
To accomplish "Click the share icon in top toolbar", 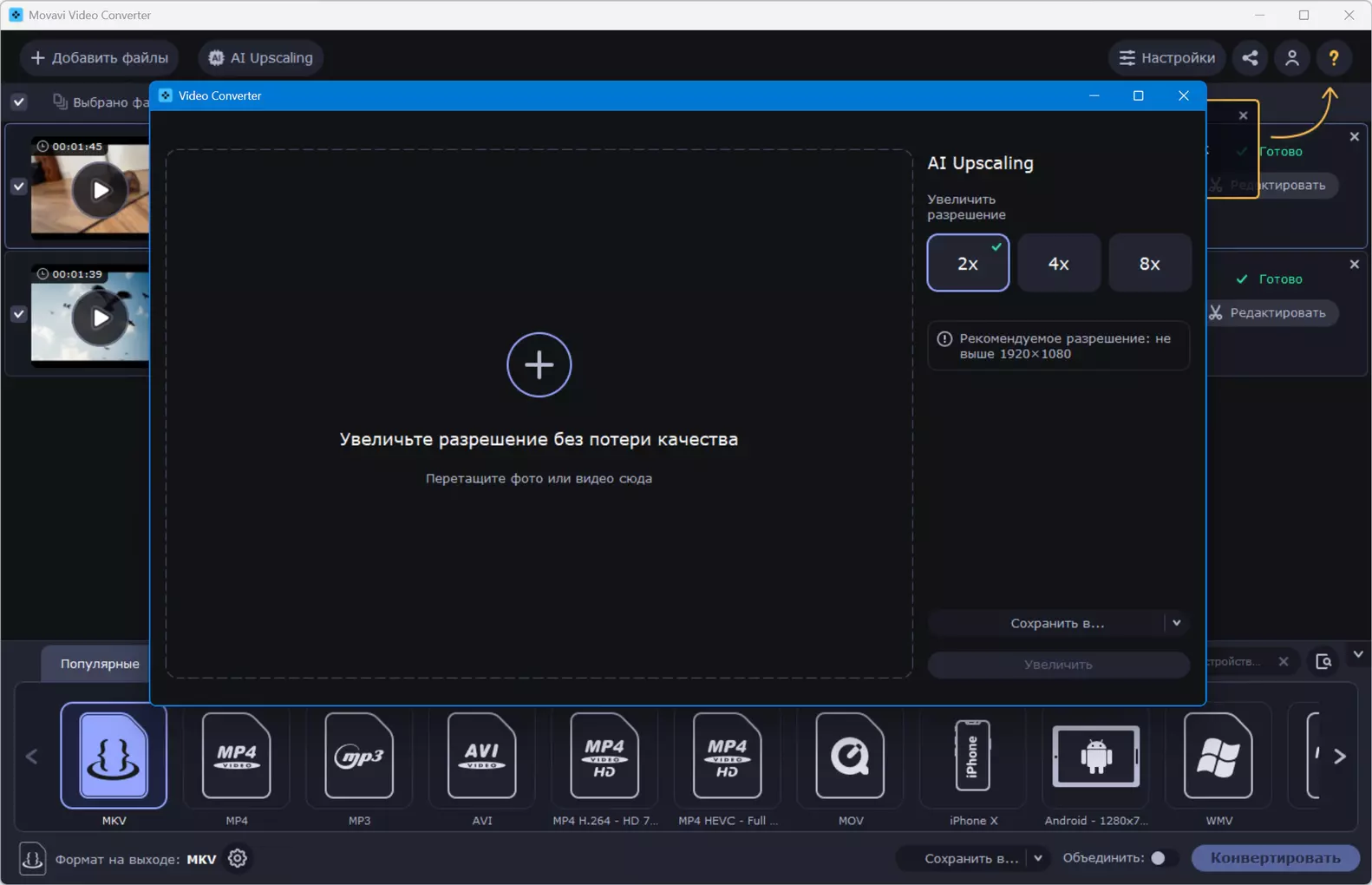I will [1250, 58].
